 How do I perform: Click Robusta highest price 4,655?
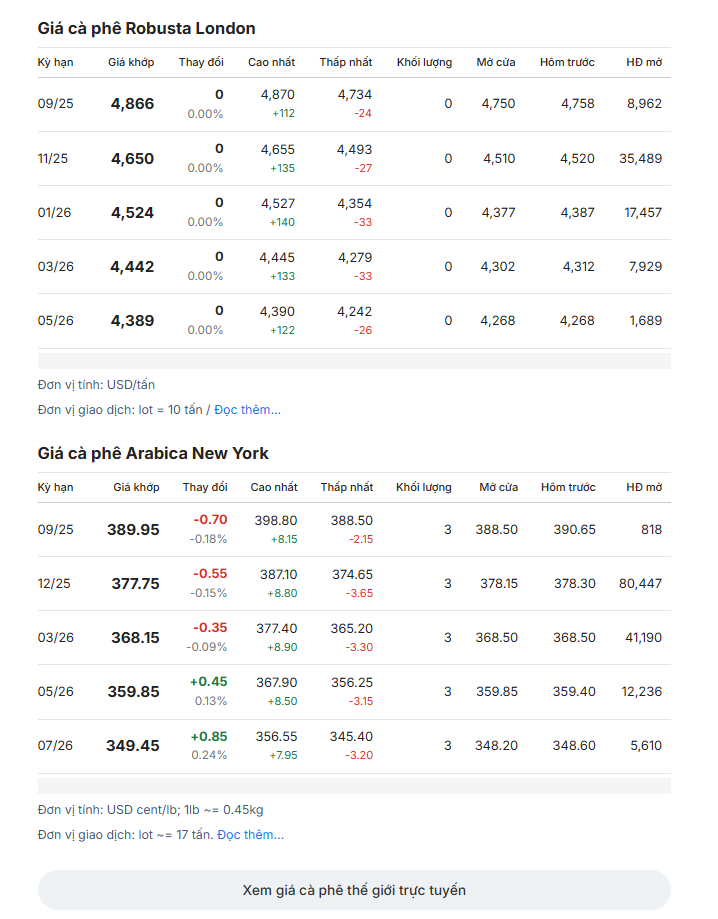pyautogui.click(x=278, y=149)
